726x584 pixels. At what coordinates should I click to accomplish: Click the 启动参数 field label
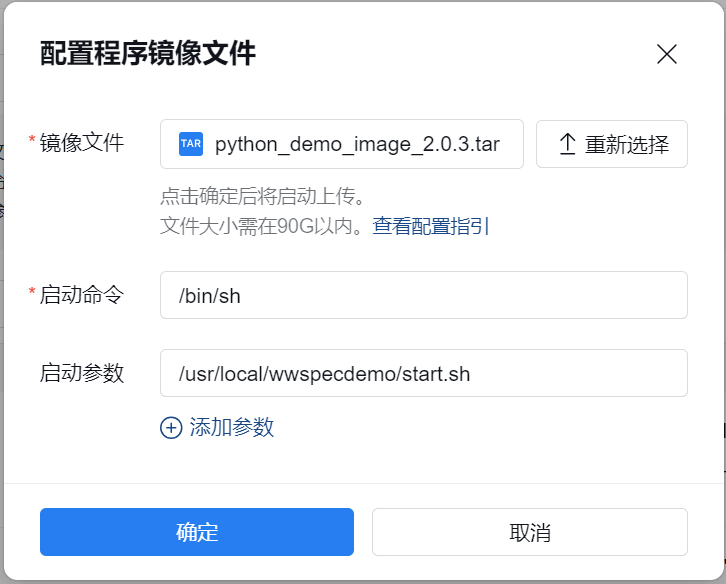(x=82, y=373)
